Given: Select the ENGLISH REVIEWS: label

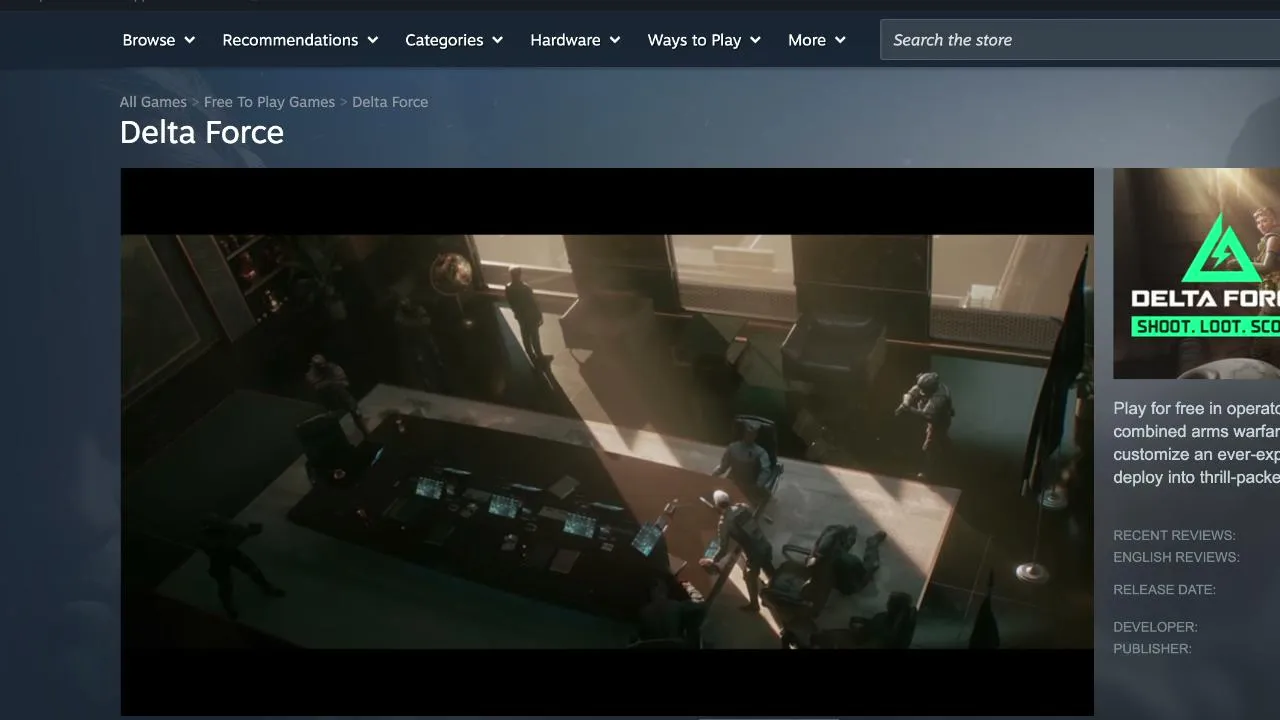Looking at the screenshot, I should pos(1176,557).
